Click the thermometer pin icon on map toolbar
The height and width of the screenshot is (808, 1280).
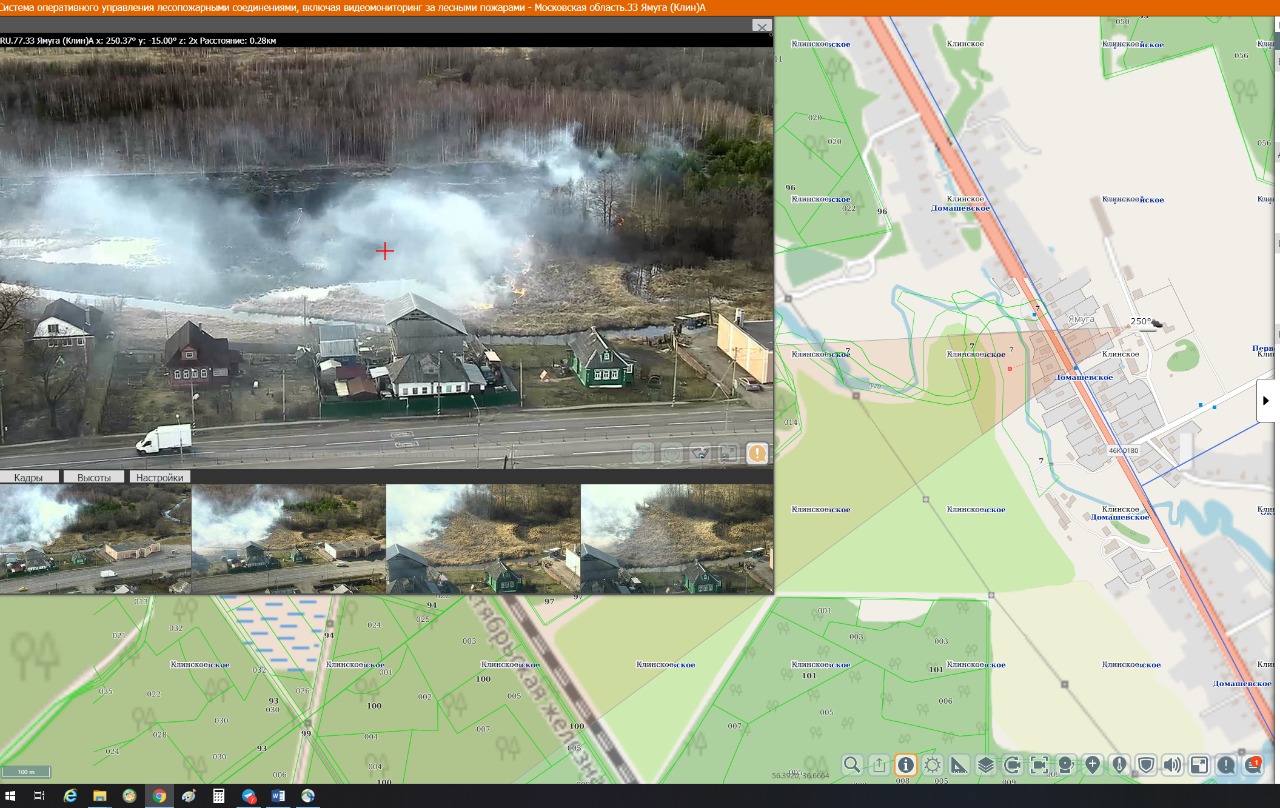click(x=1119, y=765)
